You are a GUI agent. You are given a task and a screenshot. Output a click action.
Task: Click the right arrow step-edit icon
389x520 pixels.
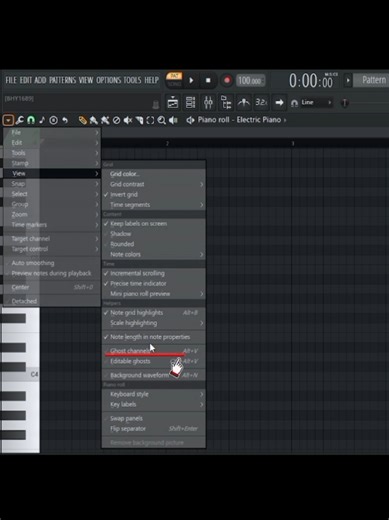pos(279,102)
